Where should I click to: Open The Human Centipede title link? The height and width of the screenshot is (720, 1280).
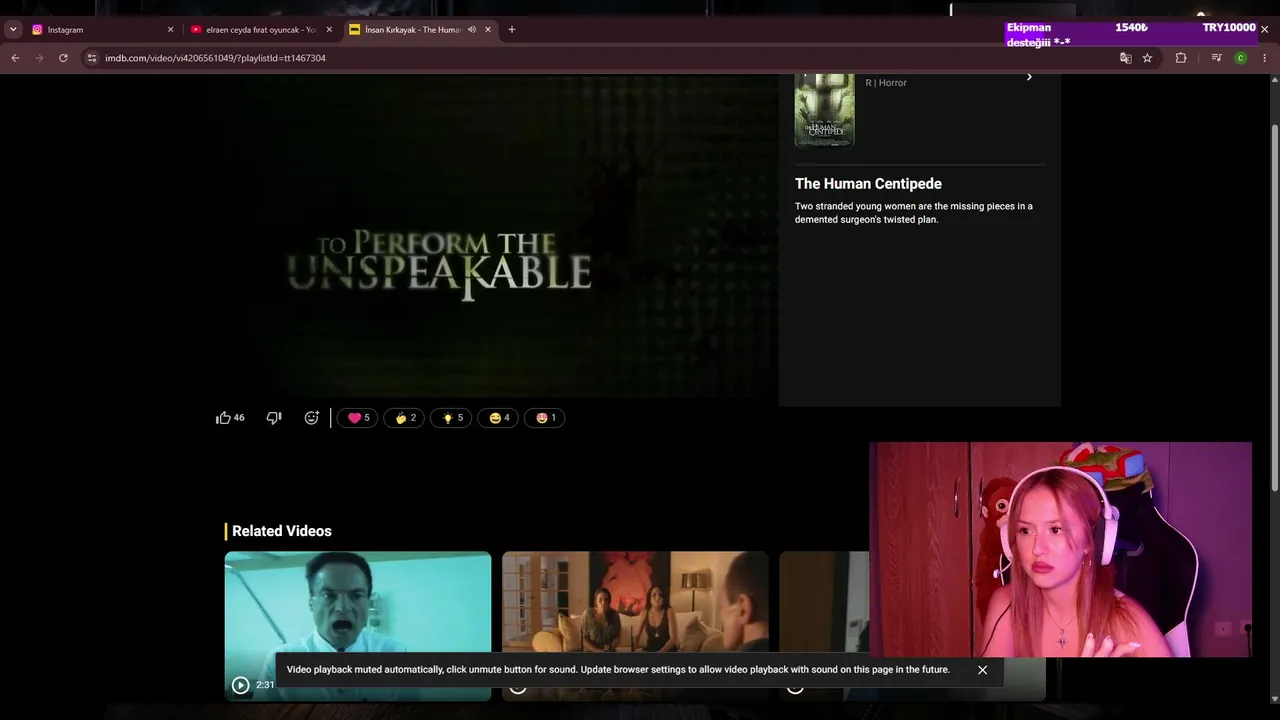(868, 184)
